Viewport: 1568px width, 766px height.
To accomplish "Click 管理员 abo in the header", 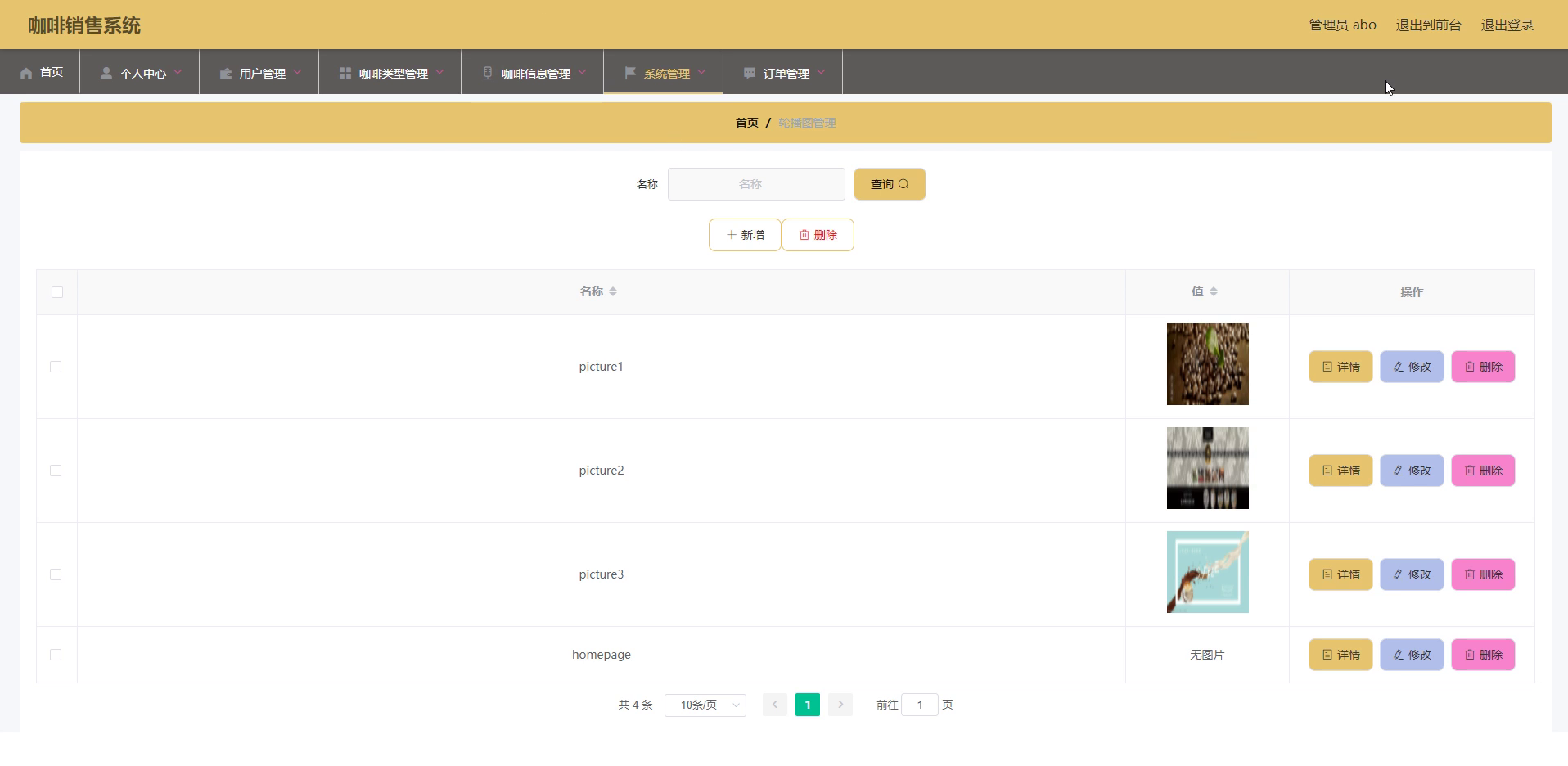I will point(1342,25).
